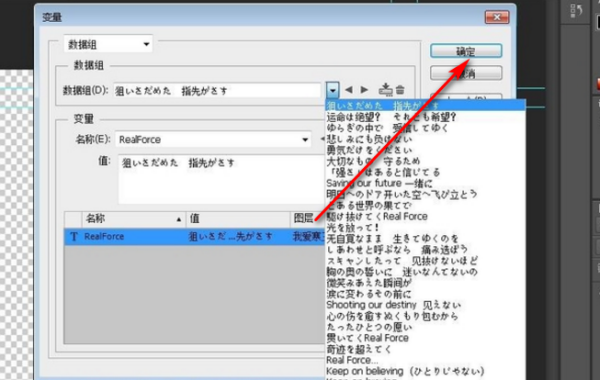Click the history icon in right panel
The image size is (600, 380).
(576, 10)
